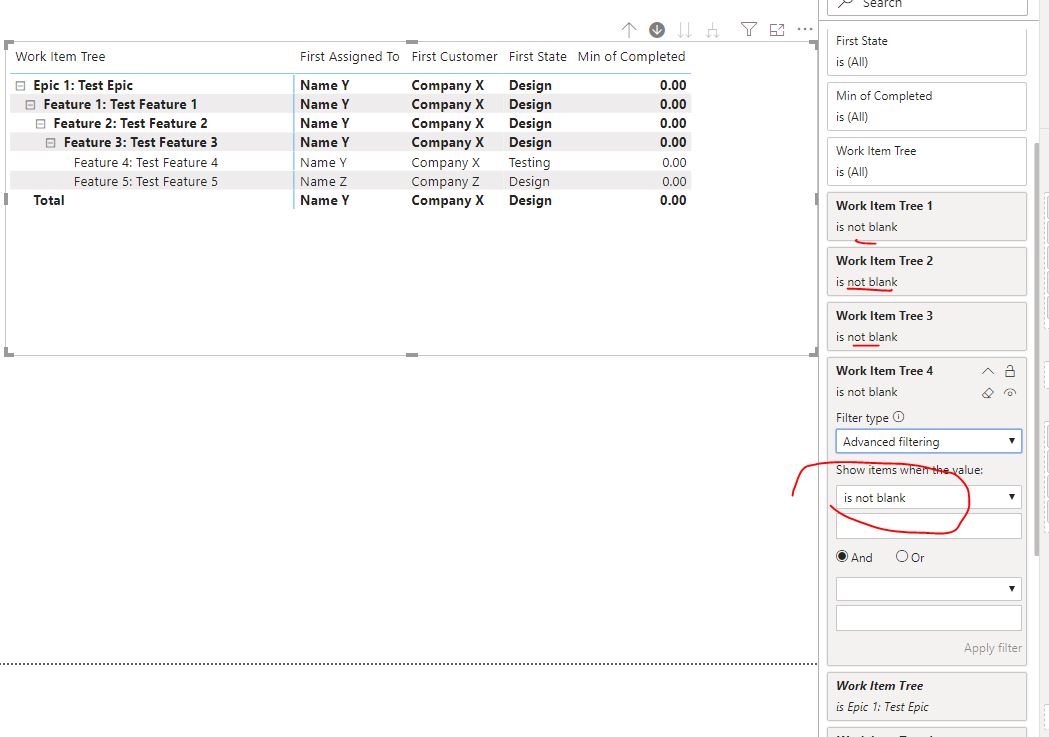Screen dimensions: 1049x737
Task: Collapse the Work Item Tree 4 filter card
Action: click(987, 371)
